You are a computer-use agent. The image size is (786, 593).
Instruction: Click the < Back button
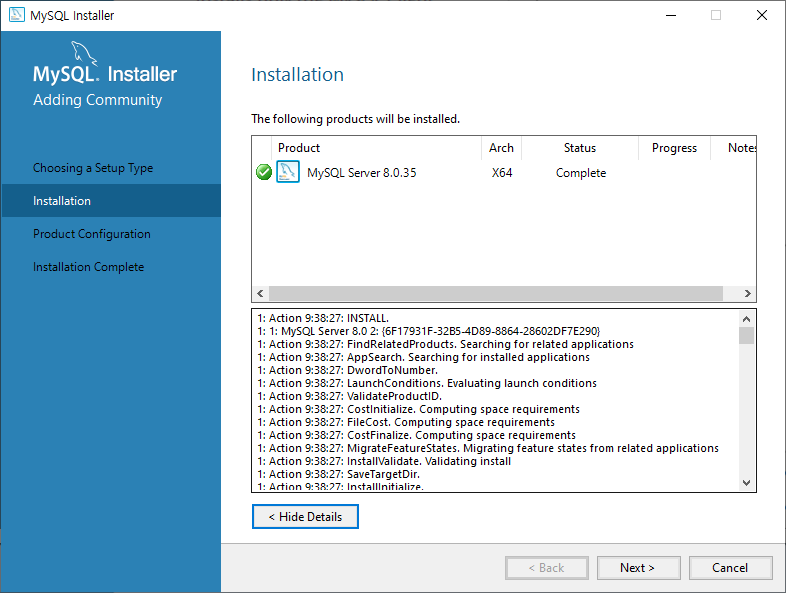click(x=546, y=568)
